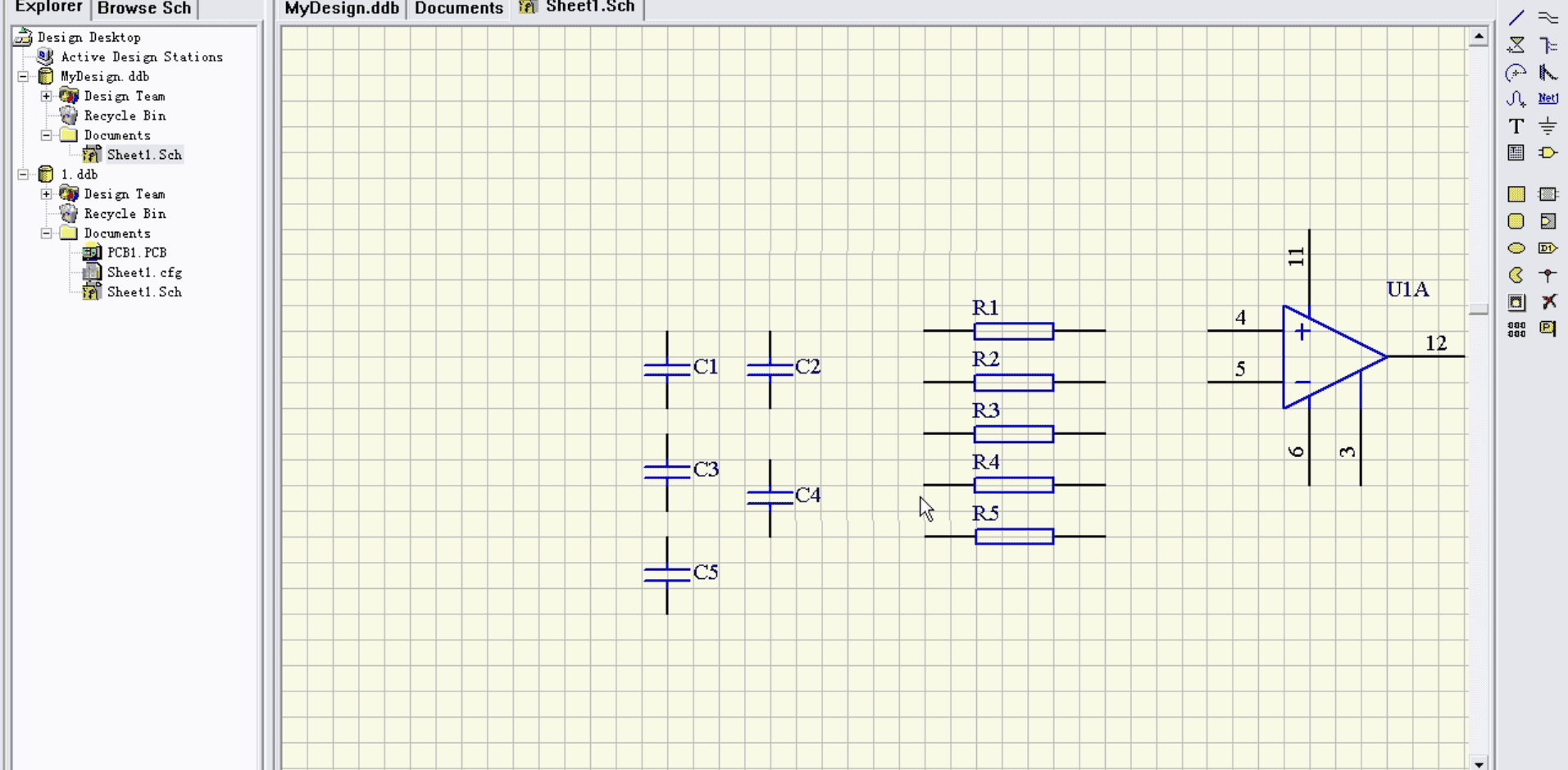Select capacitor C5 on the schematic
The height and width of the screenshot is (770, 1568).
click(667, 575)
